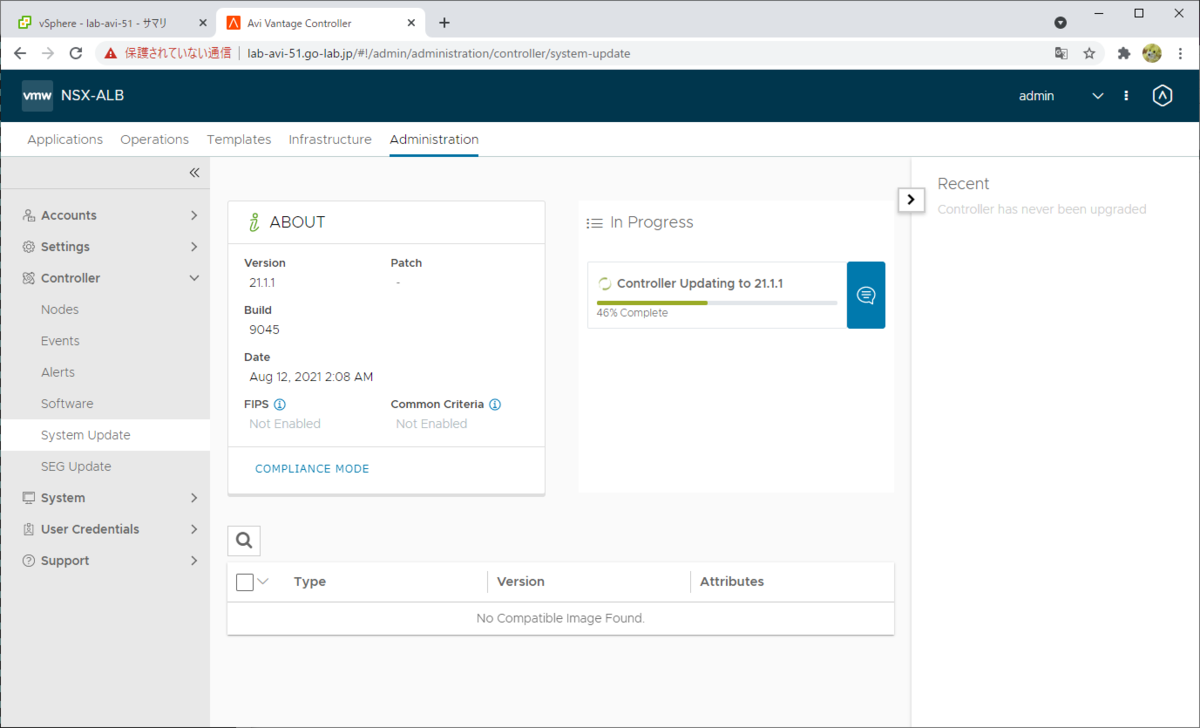Image resolution: width=1200 pixels, height=728 pixels.
Task: Switch to the vSphere browser tab
Action: coord(110,23)
